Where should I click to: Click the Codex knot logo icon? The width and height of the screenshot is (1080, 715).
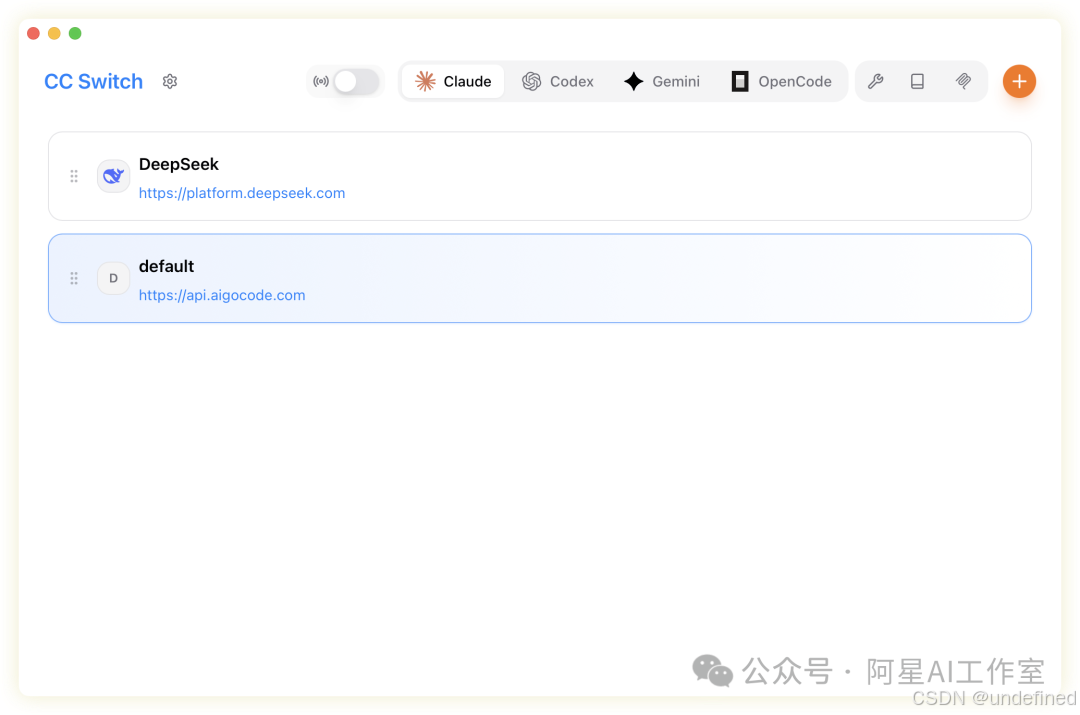pyautogui.click(x=532, y=81)
